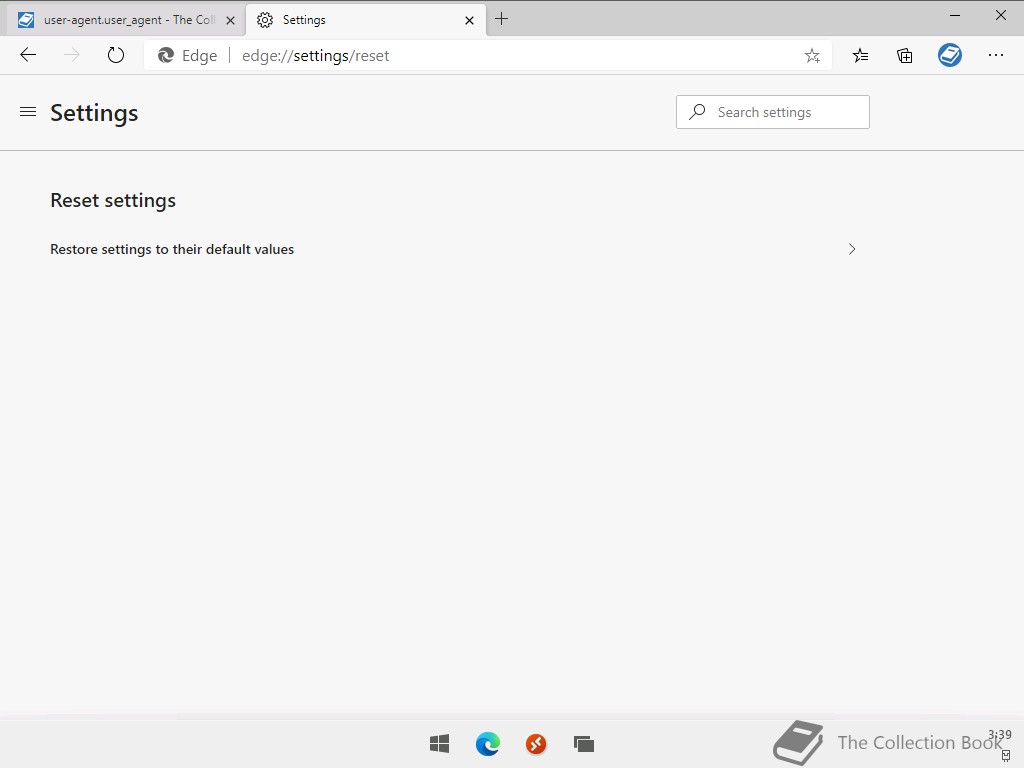Focus the Search settings field
The width and height of the screenshot is (1024, 768).
(773, 112)
